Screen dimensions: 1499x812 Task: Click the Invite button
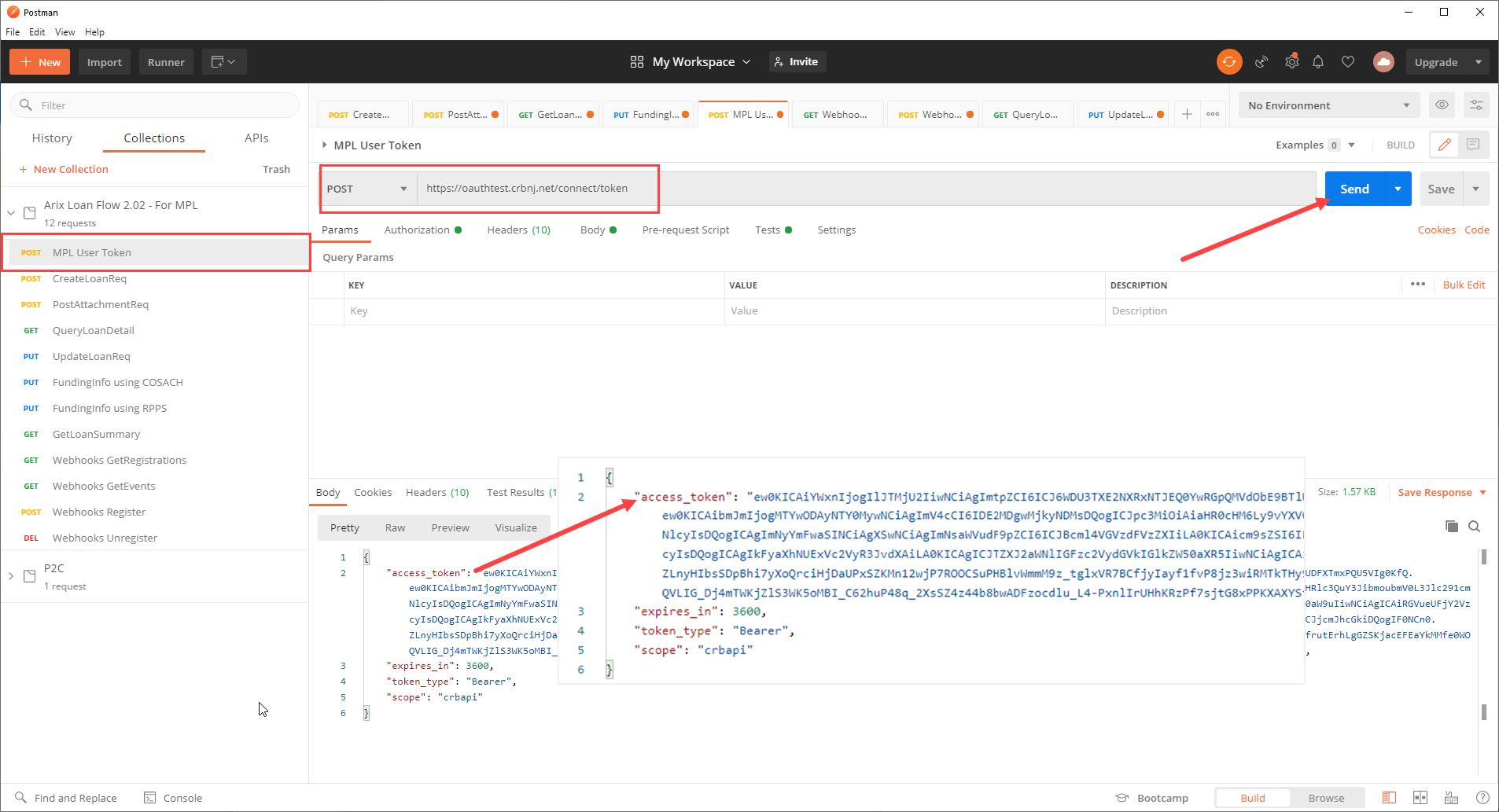point(797,62)
